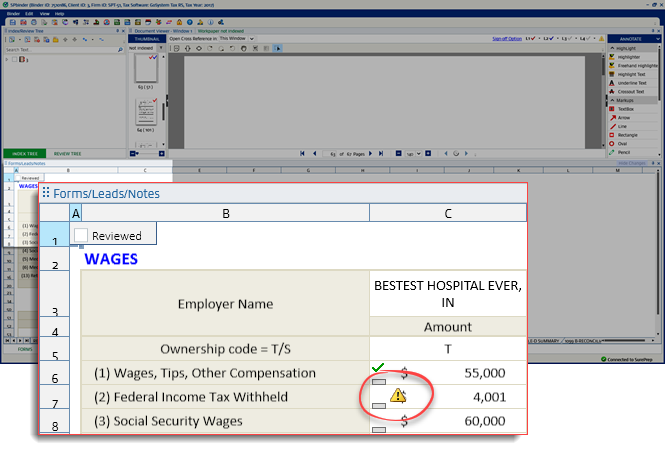665x460 pixels.
Task: Collapse the Markups section
Action: 612,100
